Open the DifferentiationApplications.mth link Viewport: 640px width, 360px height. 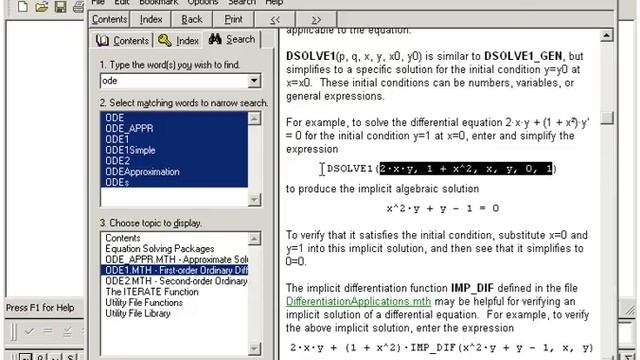358,301
